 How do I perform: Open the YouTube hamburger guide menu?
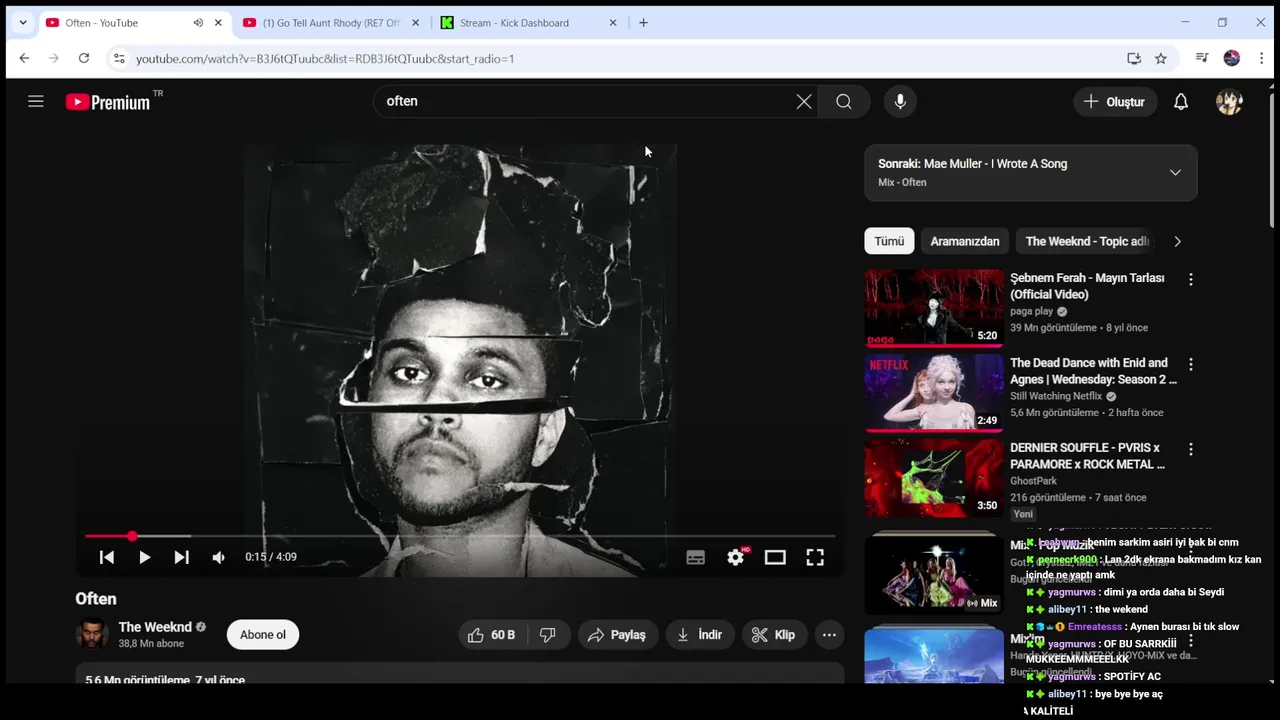click(36, 101)
